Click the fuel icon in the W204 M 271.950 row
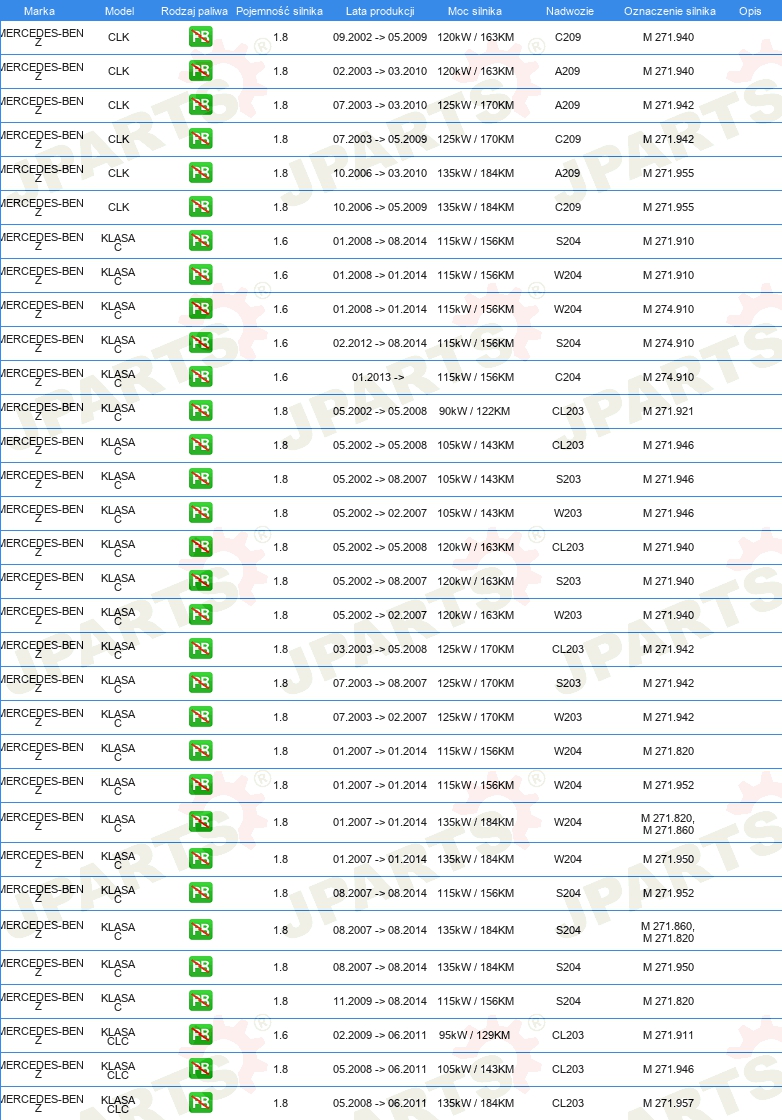782x1120 pixels. point(201,859)
